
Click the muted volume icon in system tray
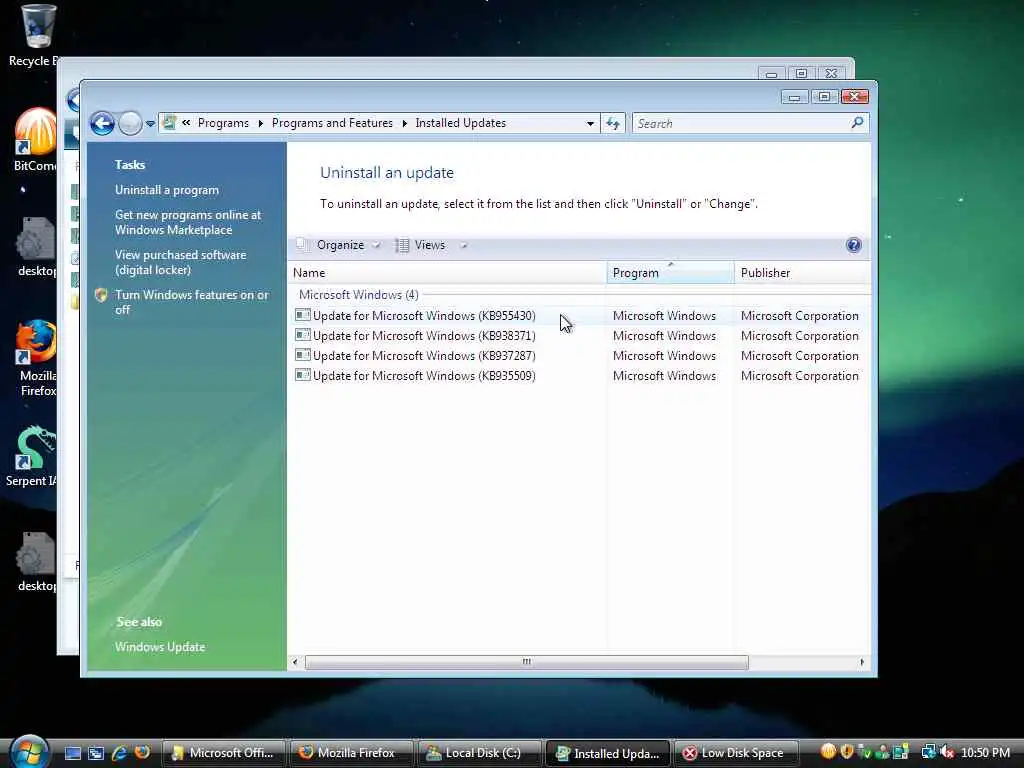(947, 752)
